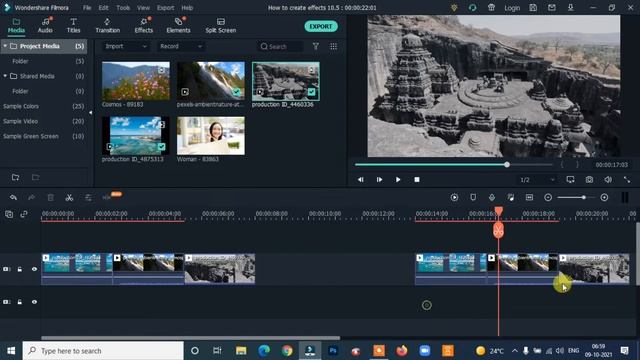The width and height of the screenshot is (640, 360).
Task: Open Google Chrome from the taskbar
Action: [x=287, y=351]
